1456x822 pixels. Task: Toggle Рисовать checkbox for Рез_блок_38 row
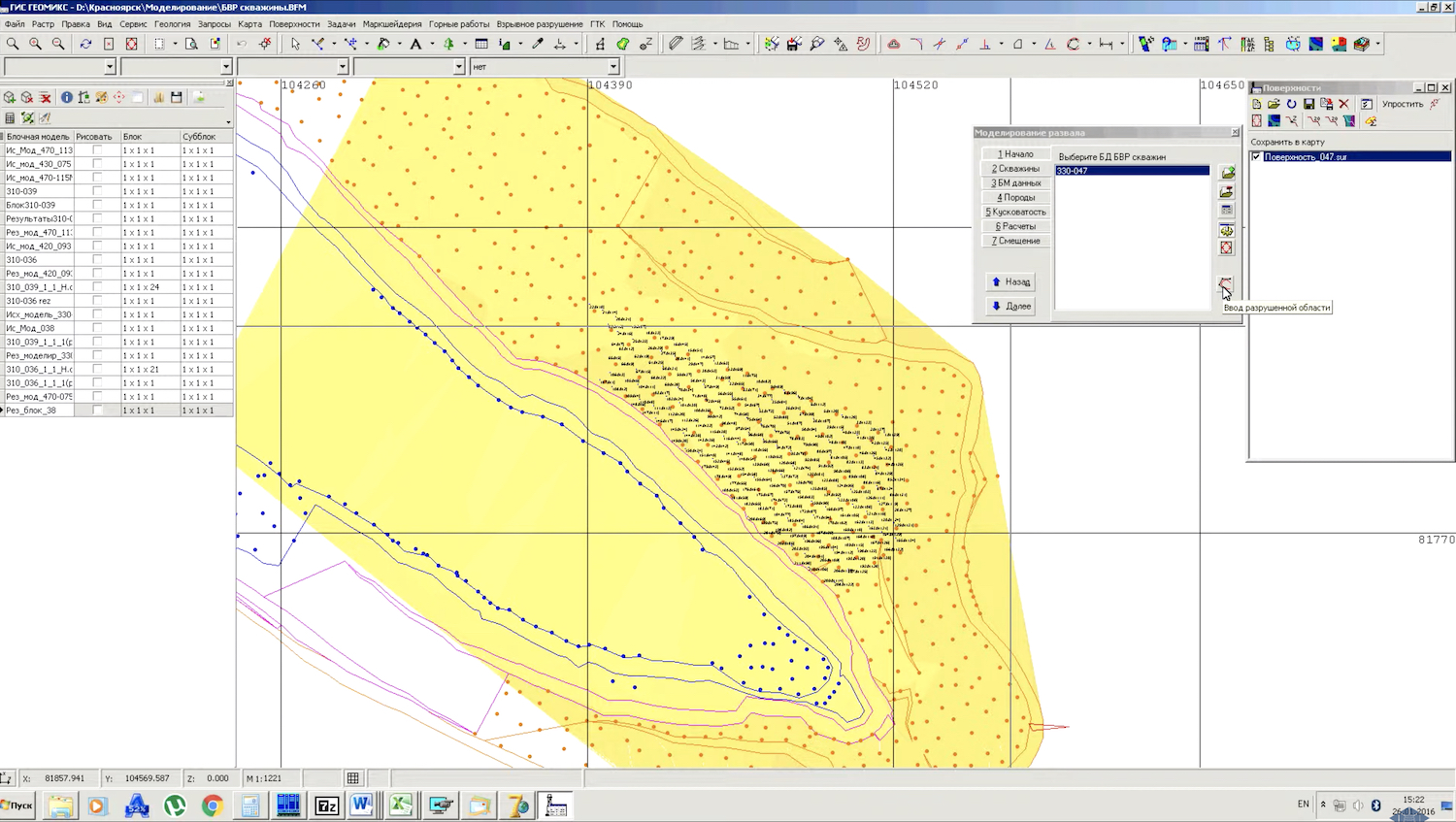click(97, 411)
